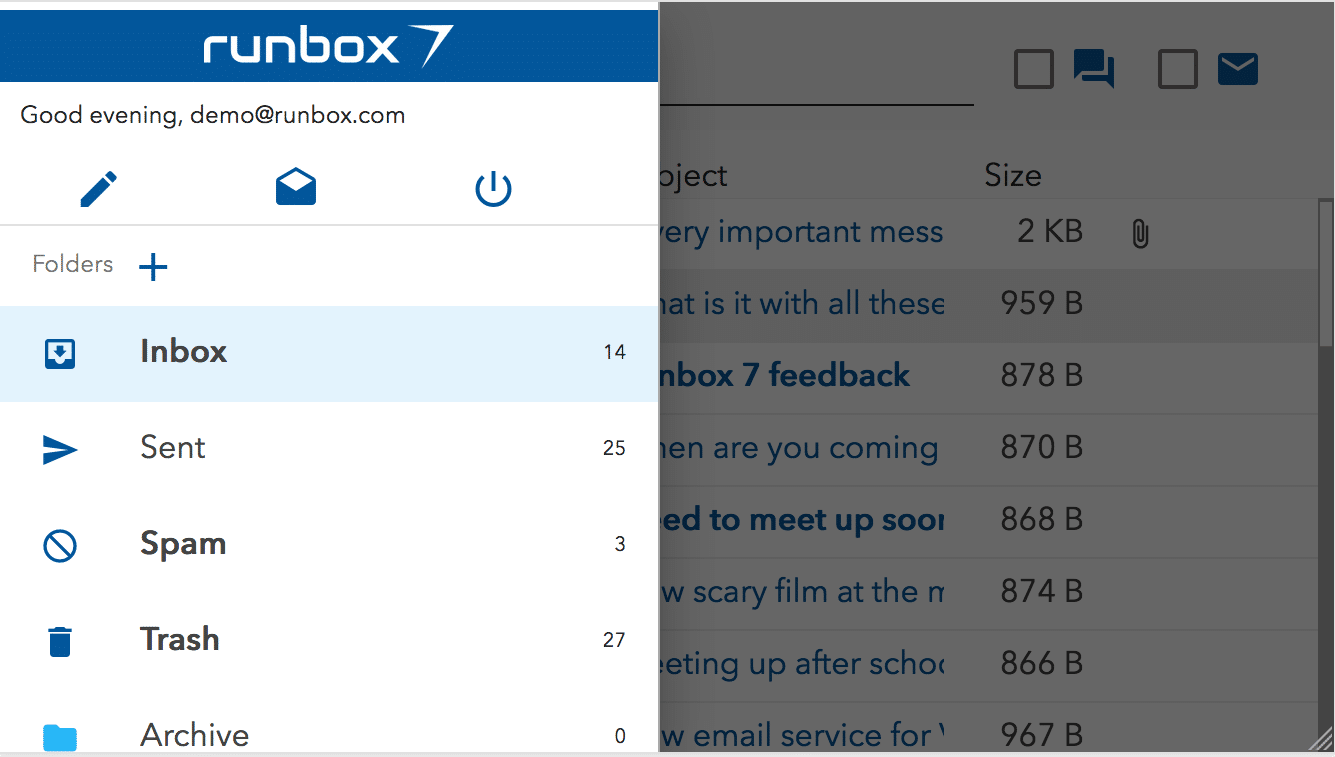
Task: Select the compose pencil icon
Action: pos(98,187)
